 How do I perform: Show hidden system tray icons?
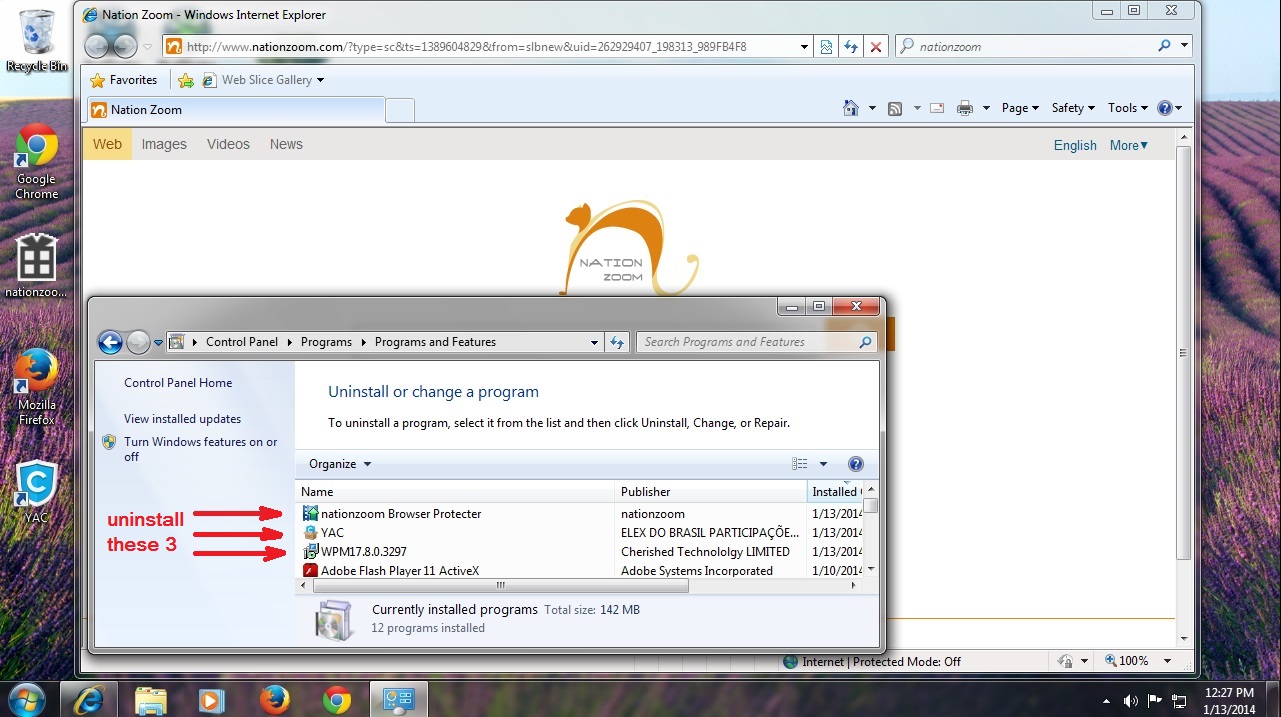coord(1106,701)
